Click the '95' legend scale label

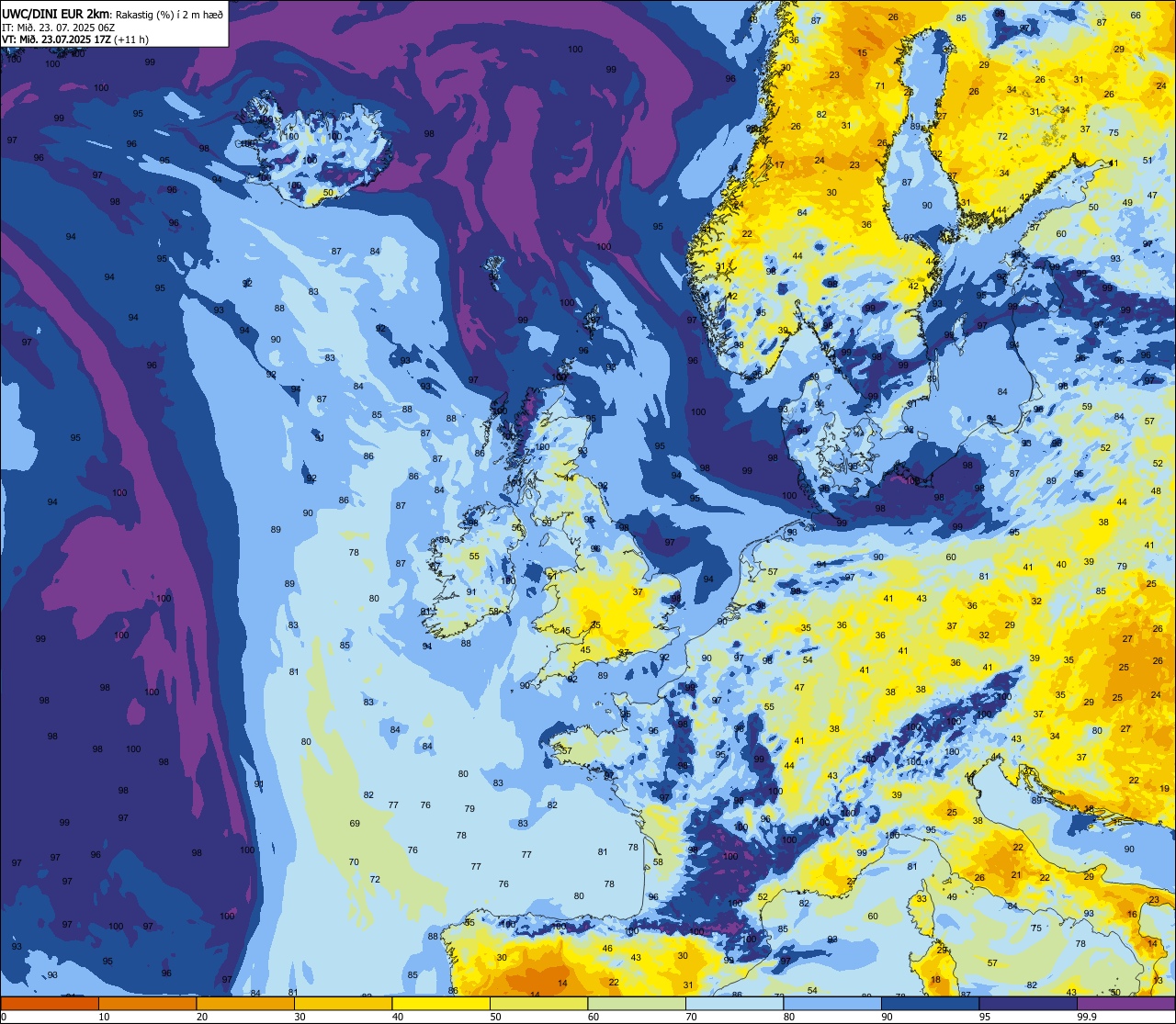985,1017
